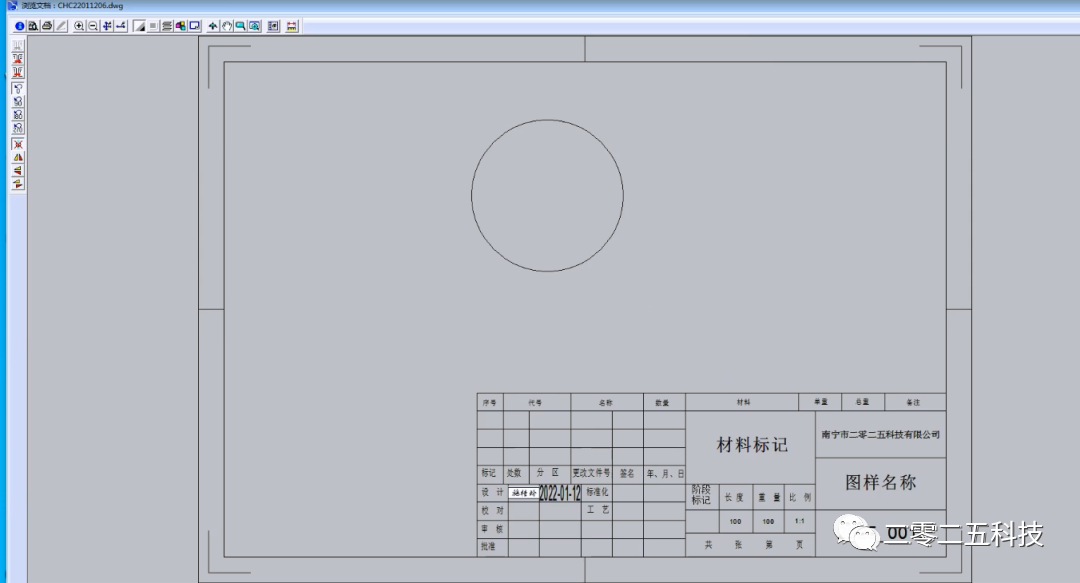The height and width of the screenshot is (583, 1080).
Task: Click the multicolor layers icon
Action: click(x=181, y=26)
